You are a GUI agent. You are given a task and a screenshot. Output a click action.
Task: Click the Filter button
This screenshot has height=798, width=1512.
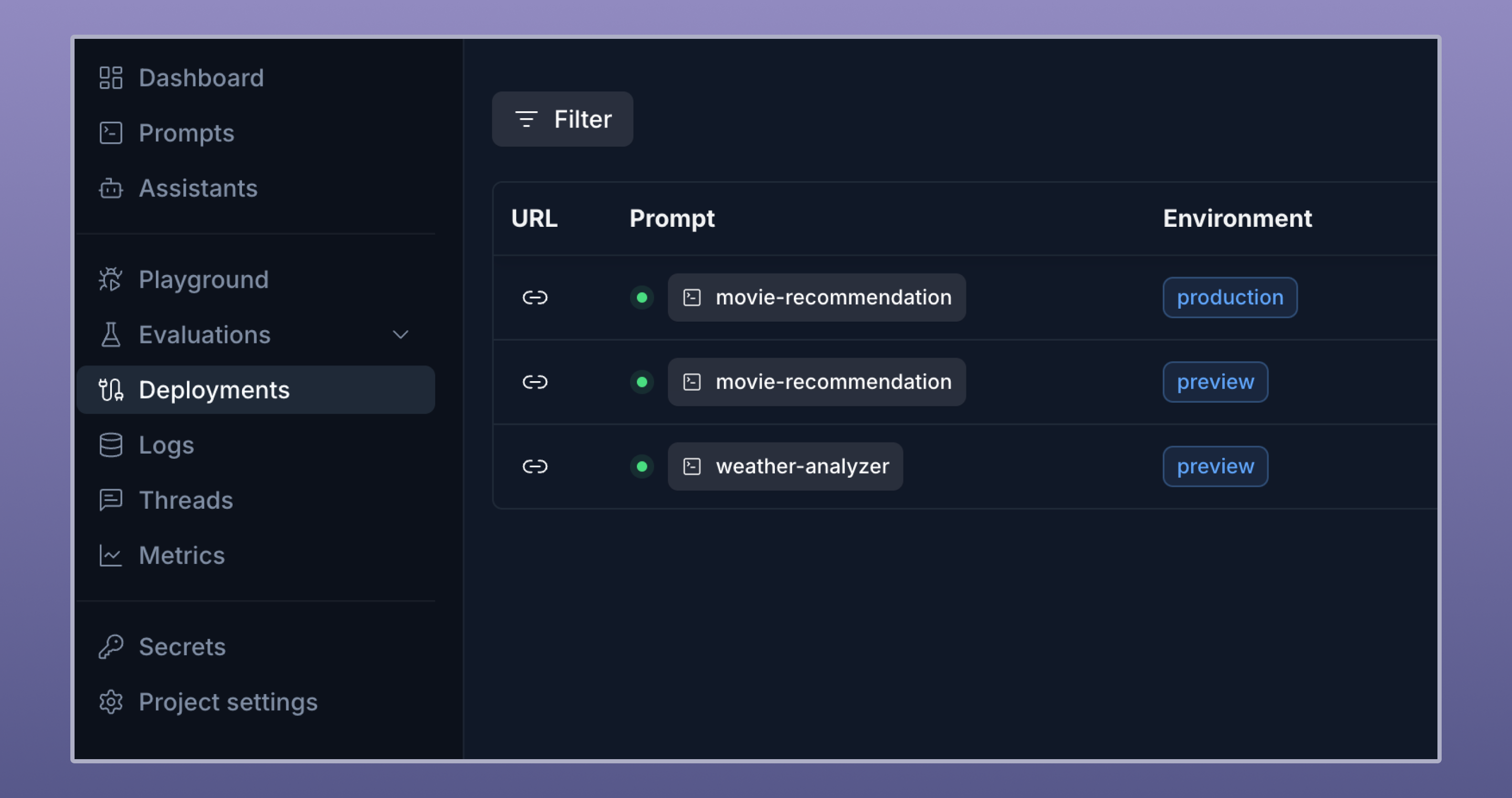point(562,119)
